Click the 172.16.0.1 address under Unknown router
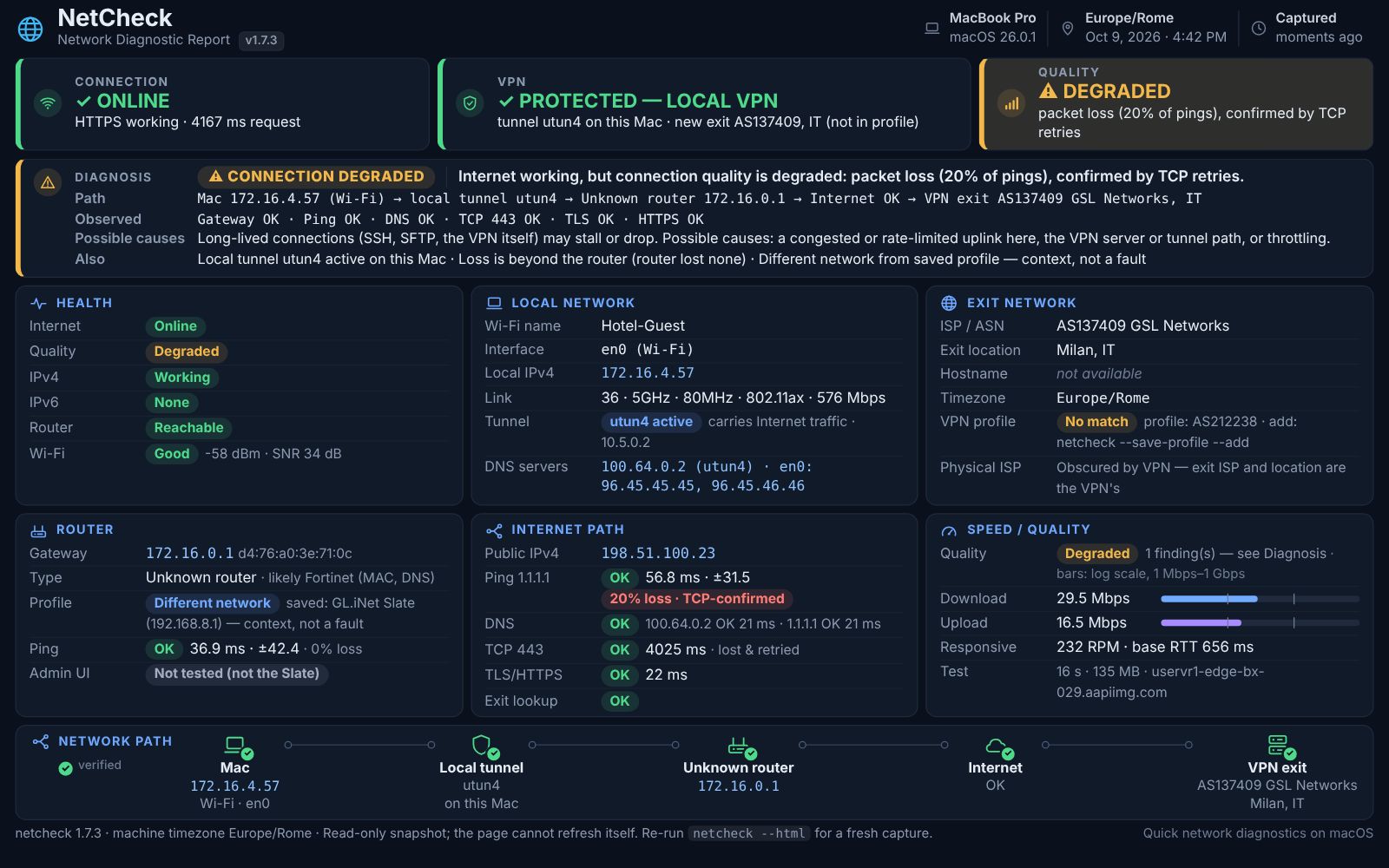The image size is (1389, 868). click(739, 786)
